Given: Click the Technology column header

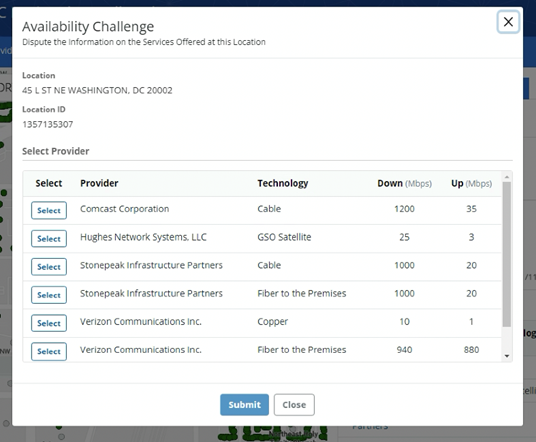Looking at the screenshot, I should [x=283, y=183].
